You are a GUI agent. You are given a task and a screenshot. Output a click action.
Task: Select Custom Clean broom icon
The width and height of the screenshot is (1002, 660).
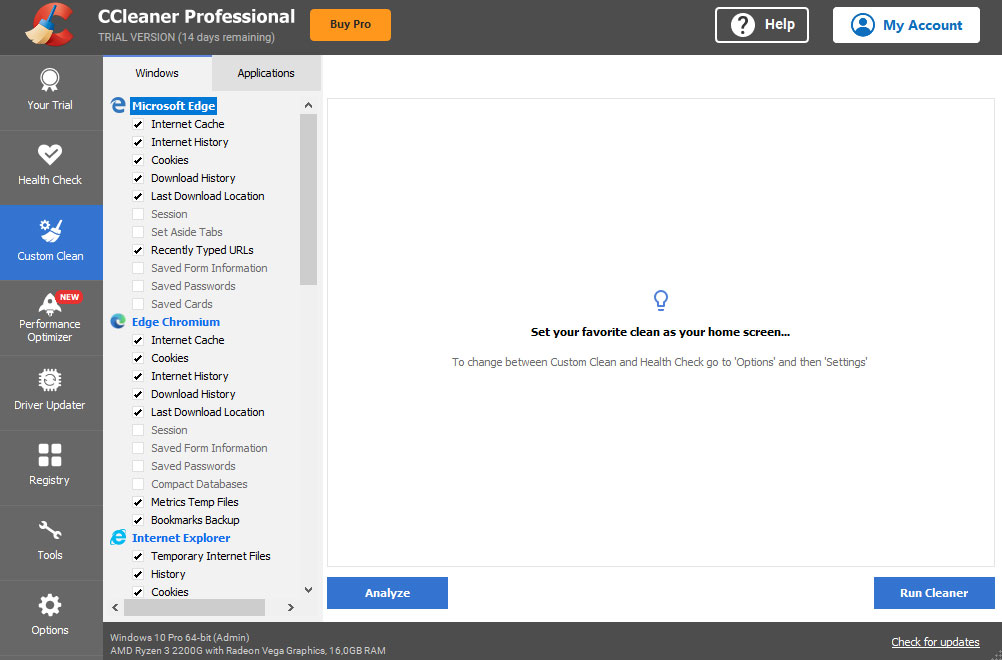click(50, 231)
